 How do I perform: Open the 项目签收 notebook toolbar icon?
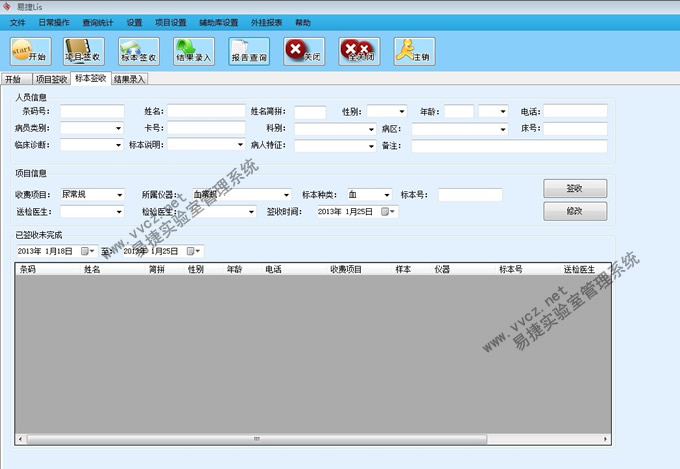coord(84,51)
